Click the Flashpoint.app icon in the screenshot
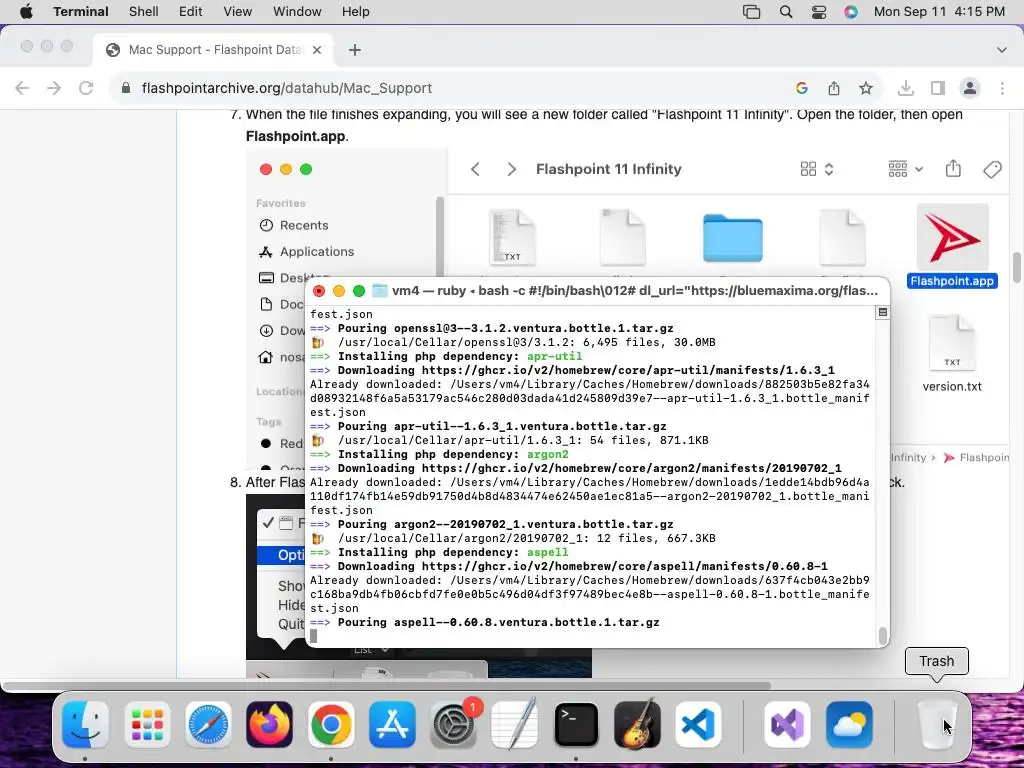This screenshot has width=1024, height=768. (952, 238)
